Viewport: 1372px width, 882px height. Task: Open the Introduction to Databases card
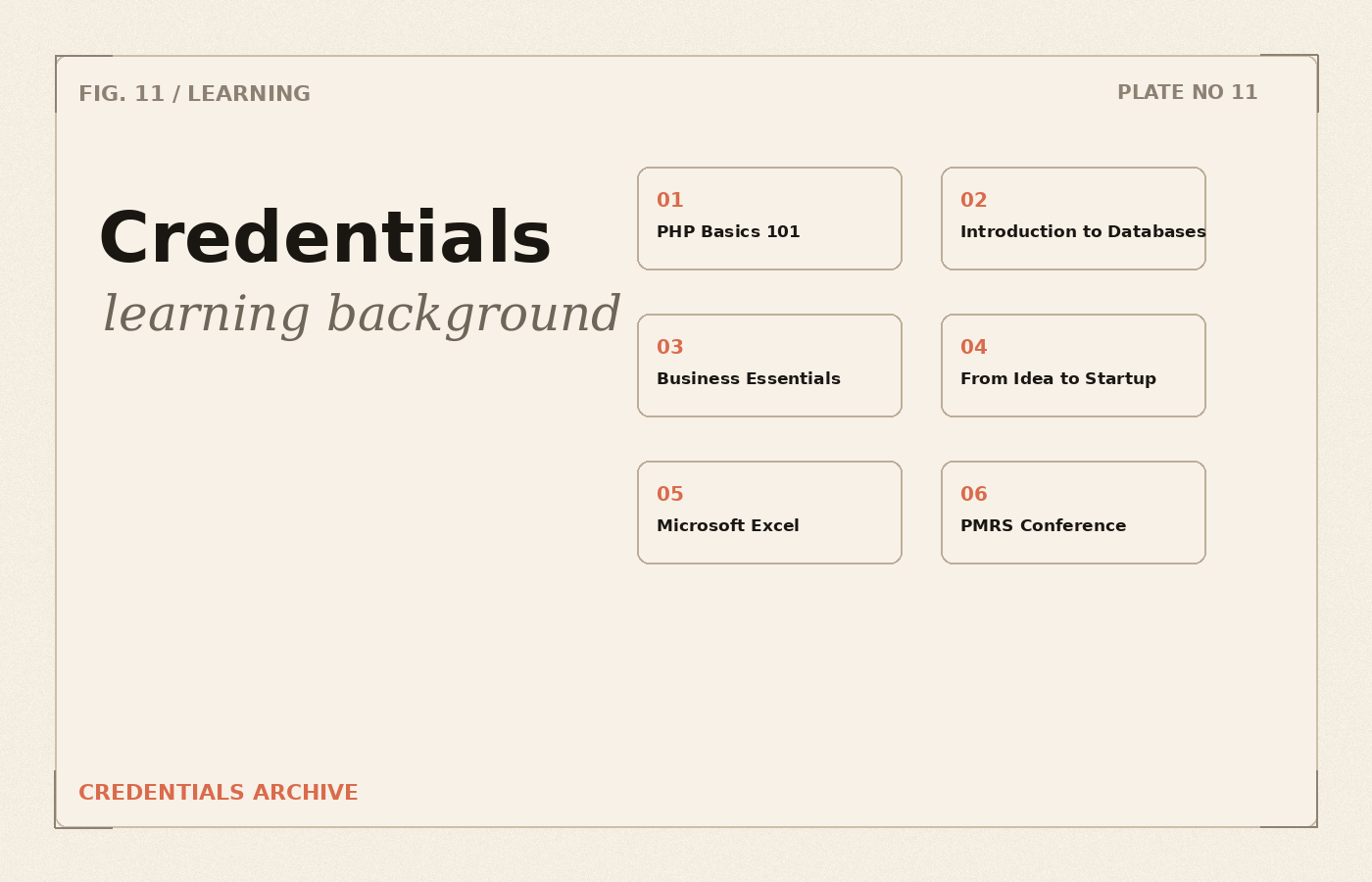(1073, 219)
